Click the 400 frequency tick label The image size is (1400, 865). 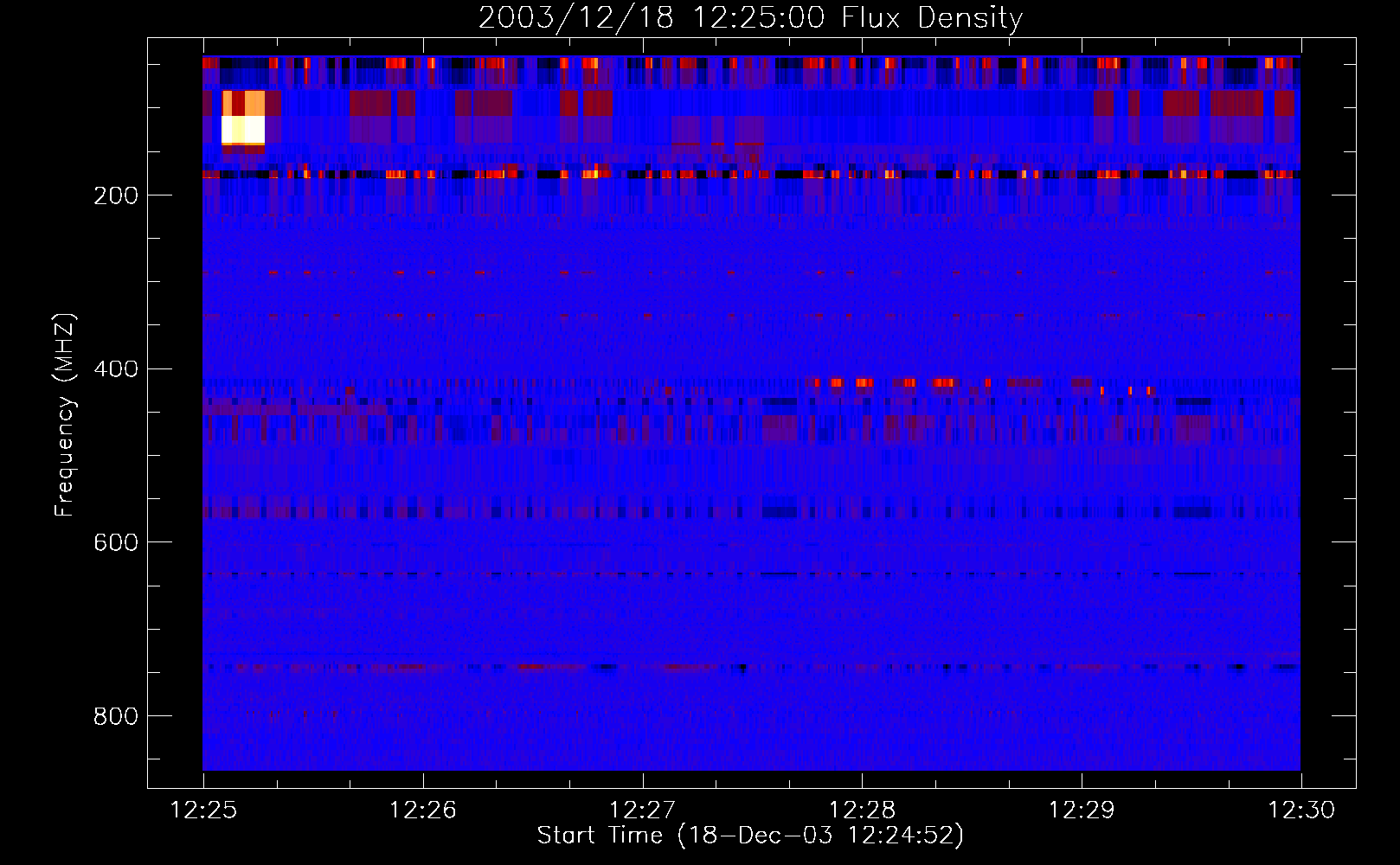point(116,369)
